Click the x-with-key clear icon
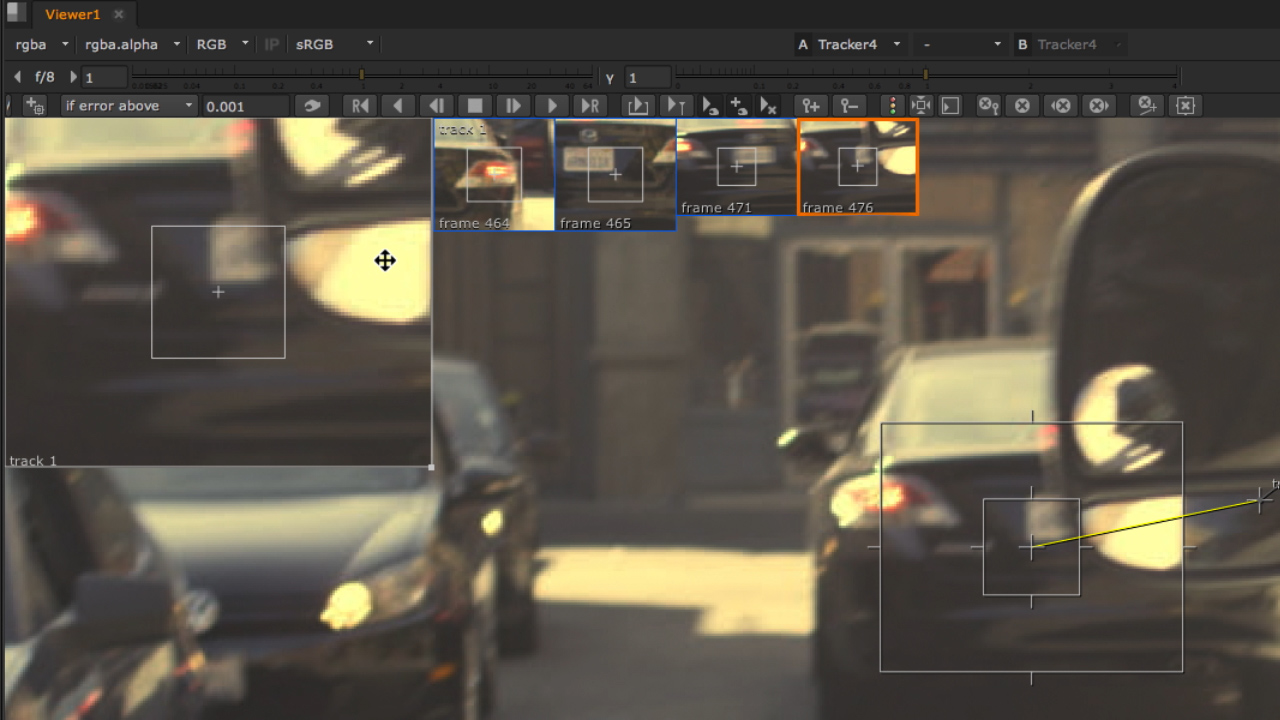This screenshot has height=720, width=1280. coord(988,105)
